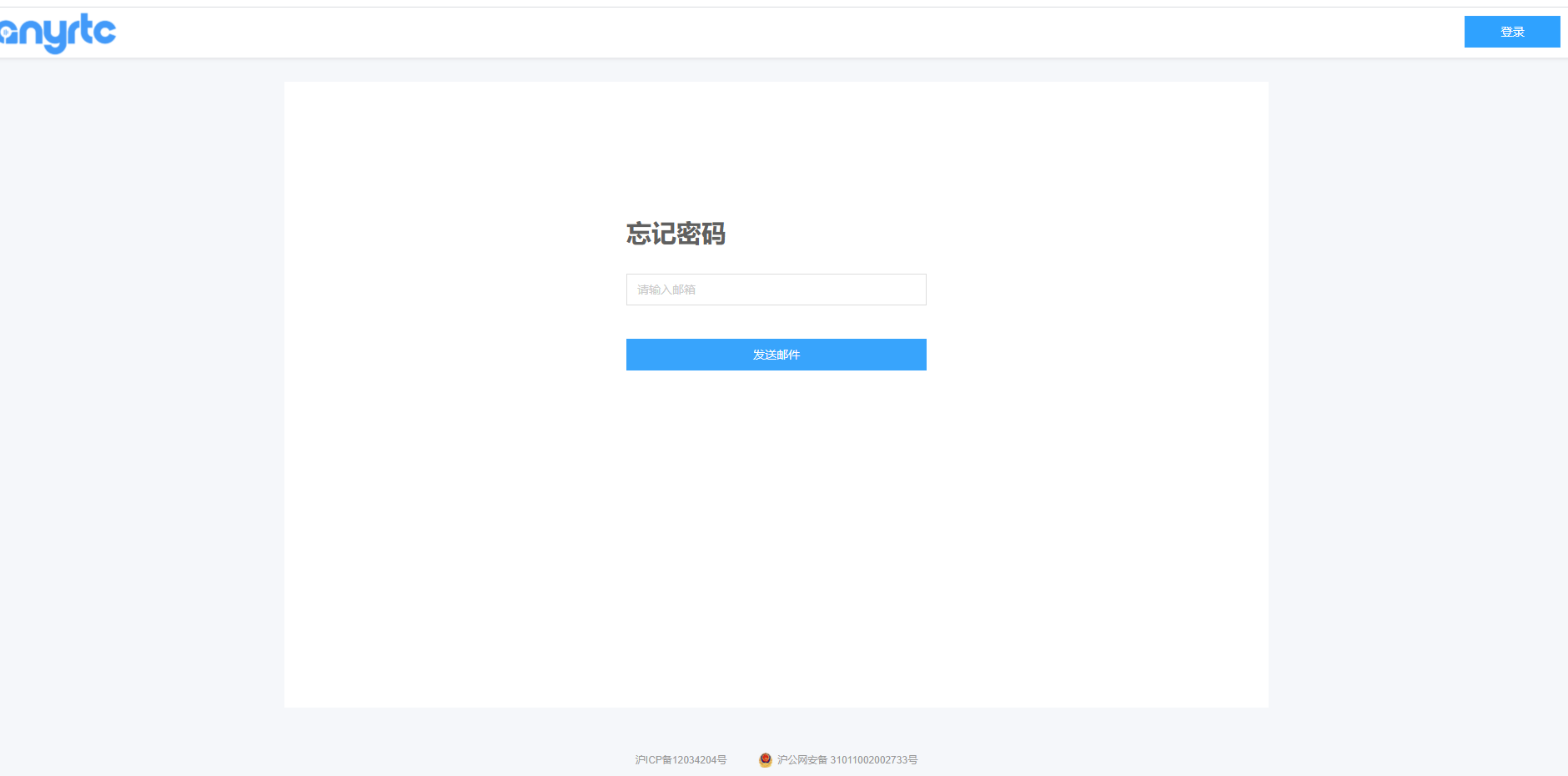The image size is (1568, 776).
Task: Open the 沪公网安备 31011002002733号 link
Action: coord(847,760)
